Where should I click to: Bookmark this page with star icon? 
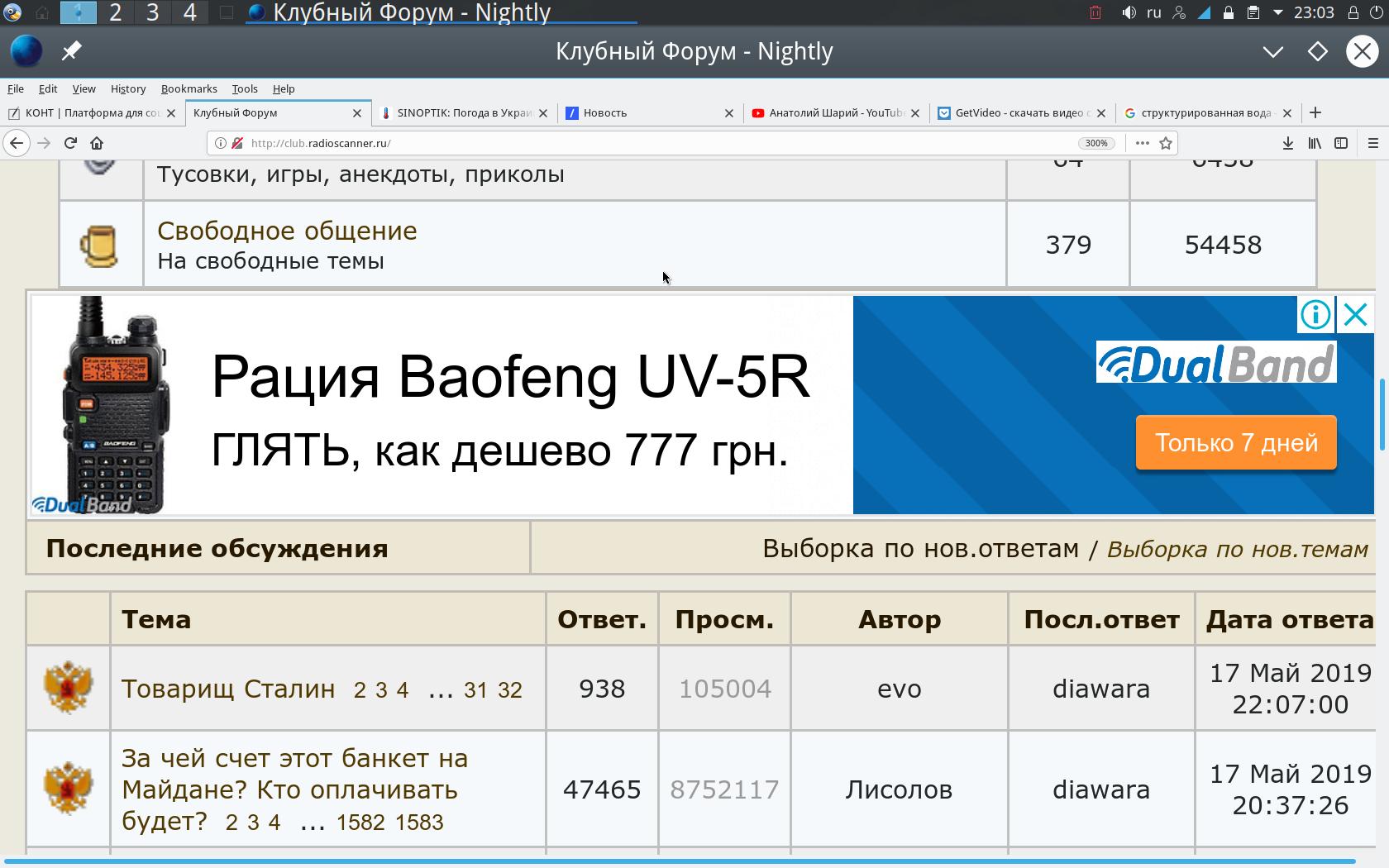pyautogui.click(x=1166, y=143)
